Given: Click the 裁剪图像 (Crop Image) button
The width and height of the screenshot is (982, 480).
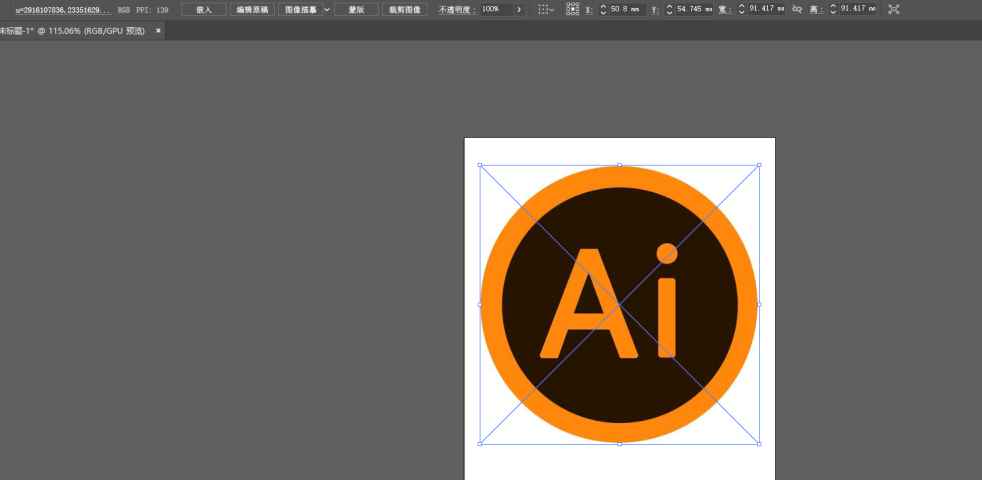Looking at the screenshot, I should [x=405, y=9].
